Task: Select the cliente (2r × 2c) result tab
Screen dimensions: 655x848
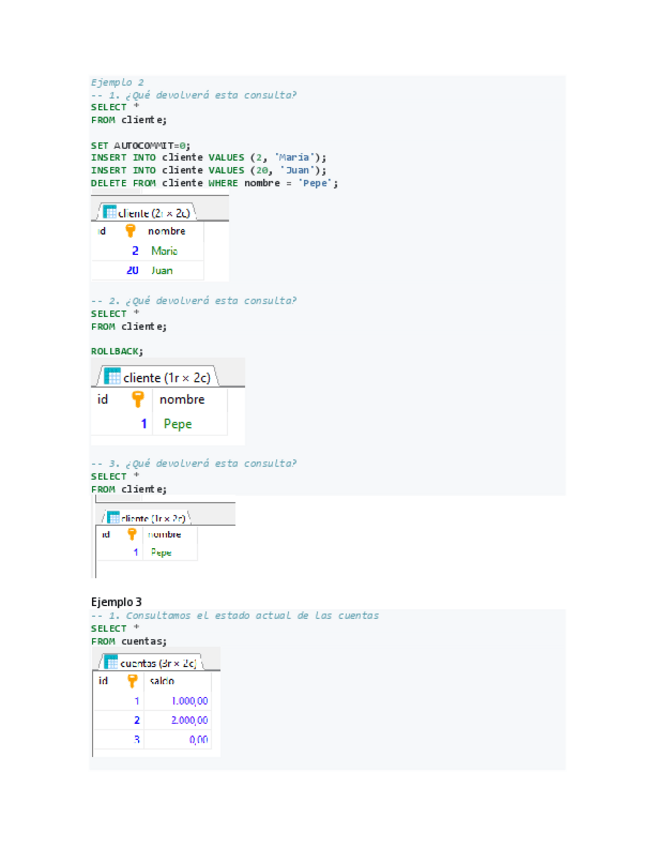Action: pyautogui.click(x=147, y=213)
